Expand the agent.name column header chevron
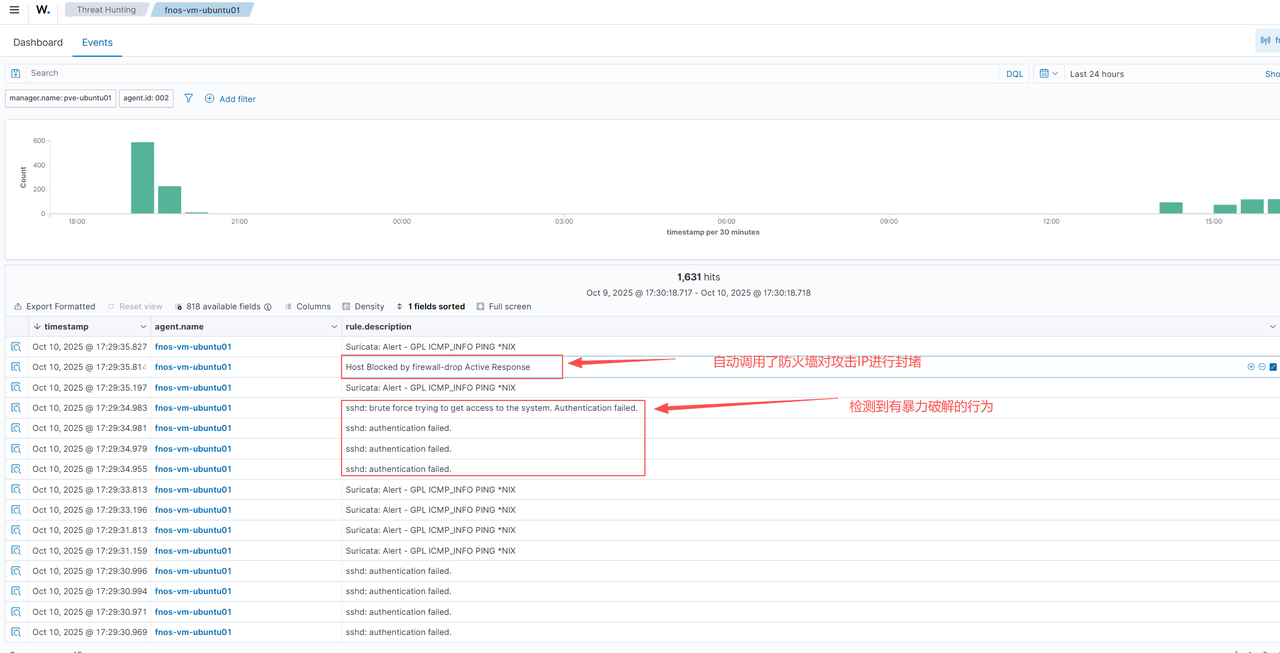 coord(334,327)
